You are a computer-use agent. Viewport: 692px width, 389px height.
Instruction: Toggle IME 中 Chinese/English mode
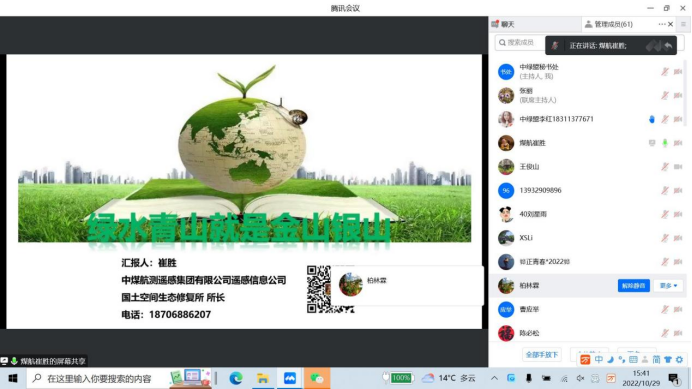(x=598, y=360)
